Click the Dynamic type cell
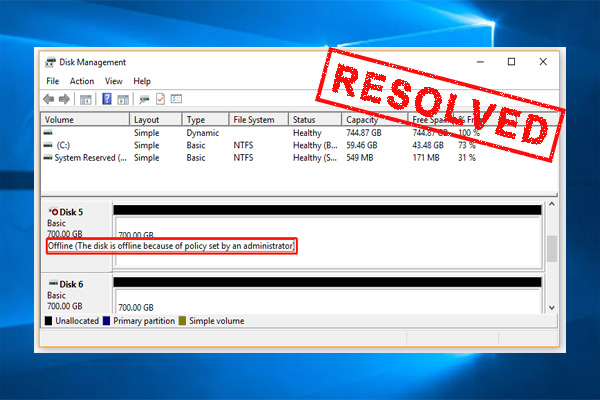Image resolution: width=600 pixels, height=400 pixels. point(203,133)
